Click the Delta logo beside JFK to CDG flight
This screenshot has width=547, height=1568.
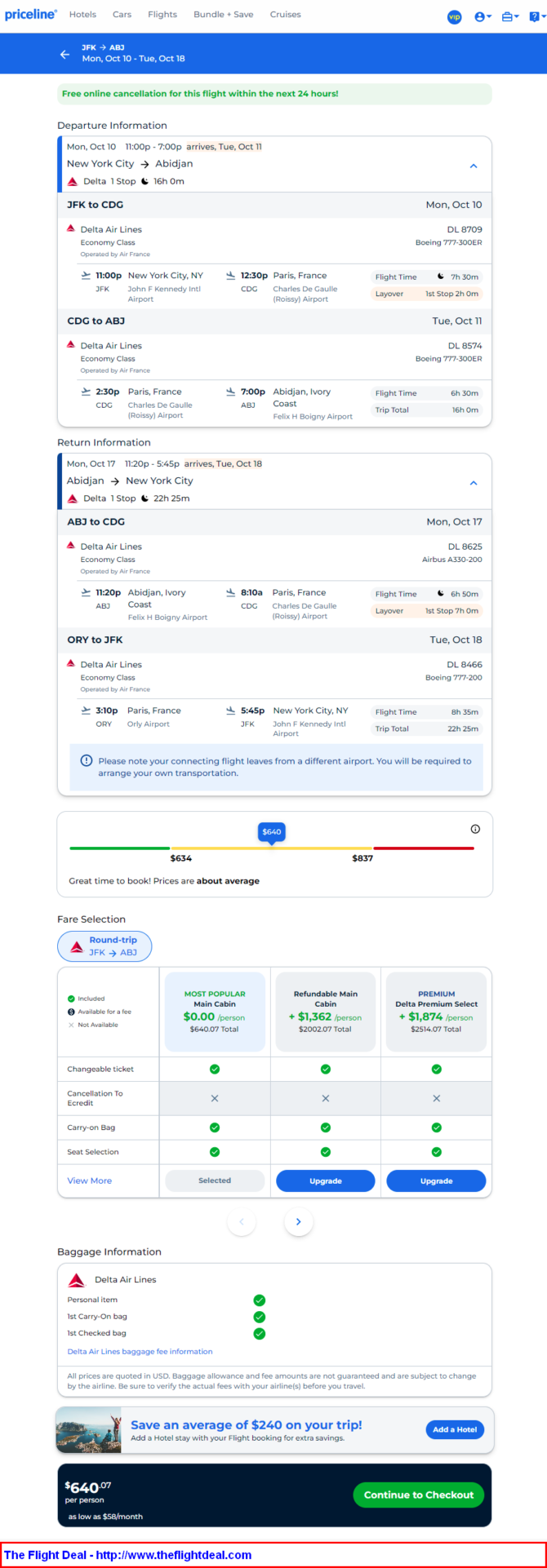click(71, 228)
